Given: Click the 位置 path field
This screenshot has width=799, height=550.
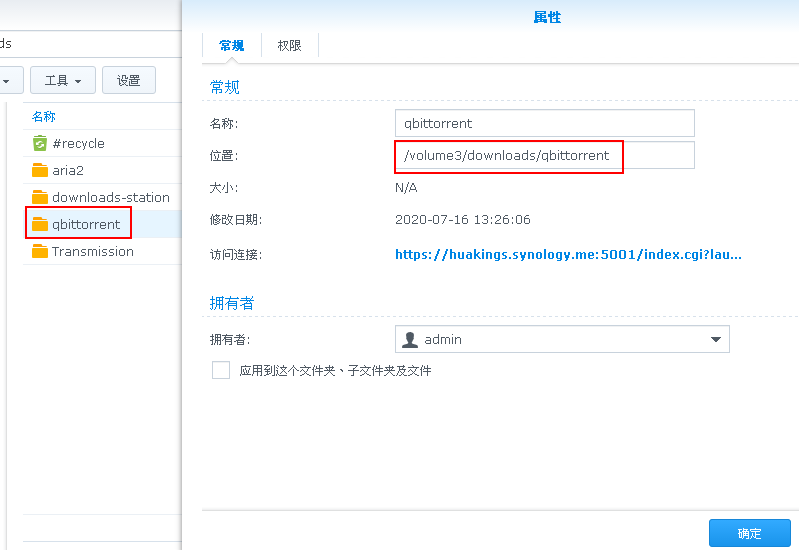Looking at the screenshot, I should [545, 155].
